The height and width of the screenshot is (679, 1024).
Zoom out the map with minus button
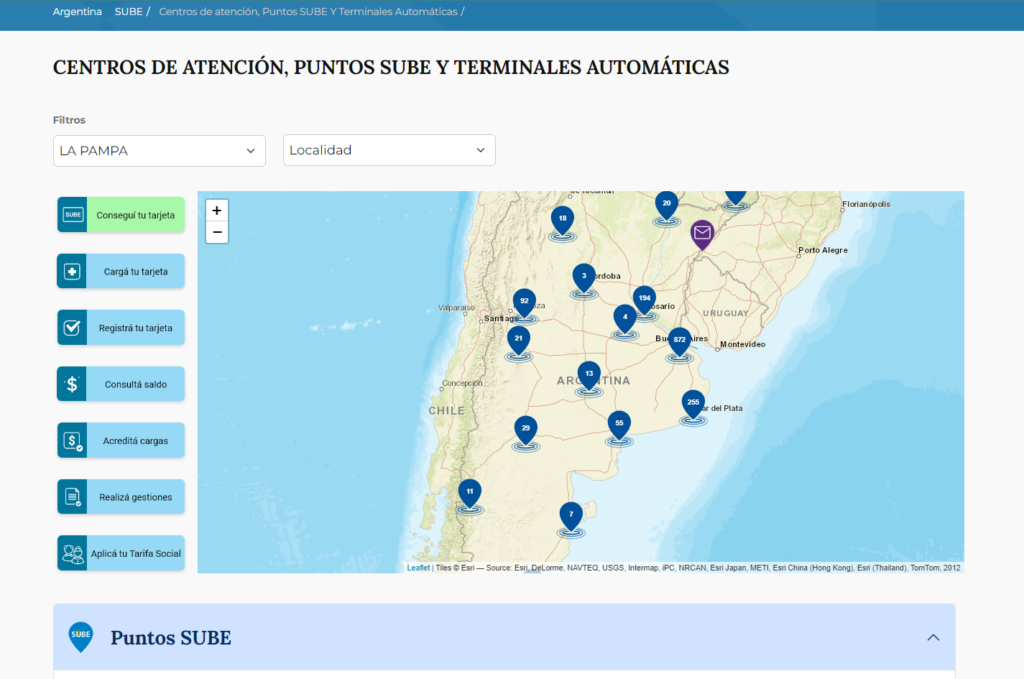click(217, 232)
